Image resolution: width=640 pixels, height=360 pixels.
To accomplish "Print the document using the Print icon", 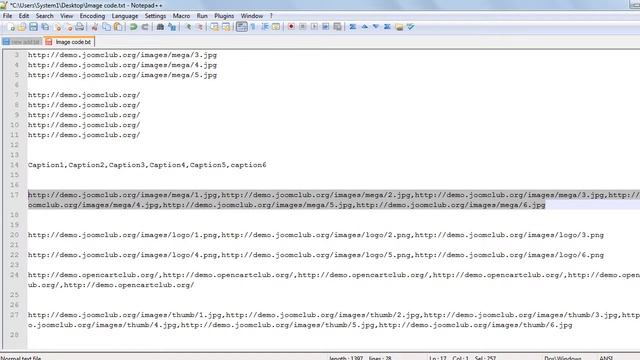I will (x=80, y=27).
